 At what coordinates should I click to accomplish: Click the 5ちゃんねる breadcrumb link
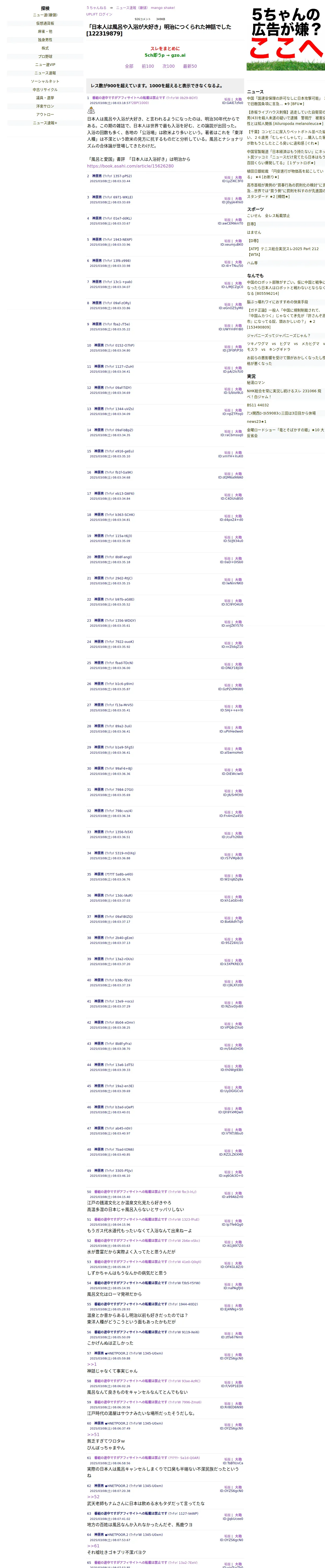pyautogui.click(x=96, y=8)
